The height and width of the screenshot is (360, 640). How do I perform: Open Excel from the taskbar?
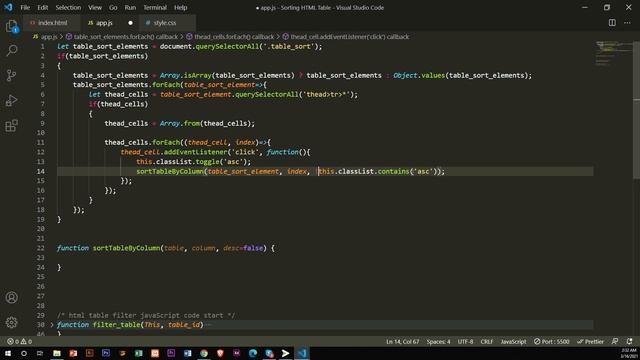pos(139,353)
